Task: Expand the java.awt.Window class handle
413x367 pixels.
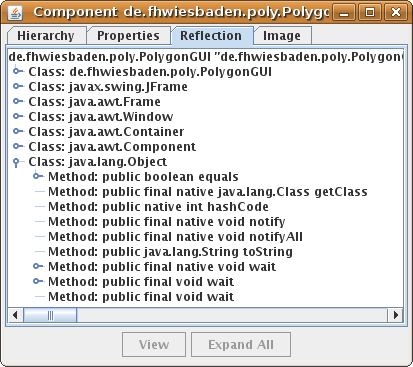Action: 18,116
